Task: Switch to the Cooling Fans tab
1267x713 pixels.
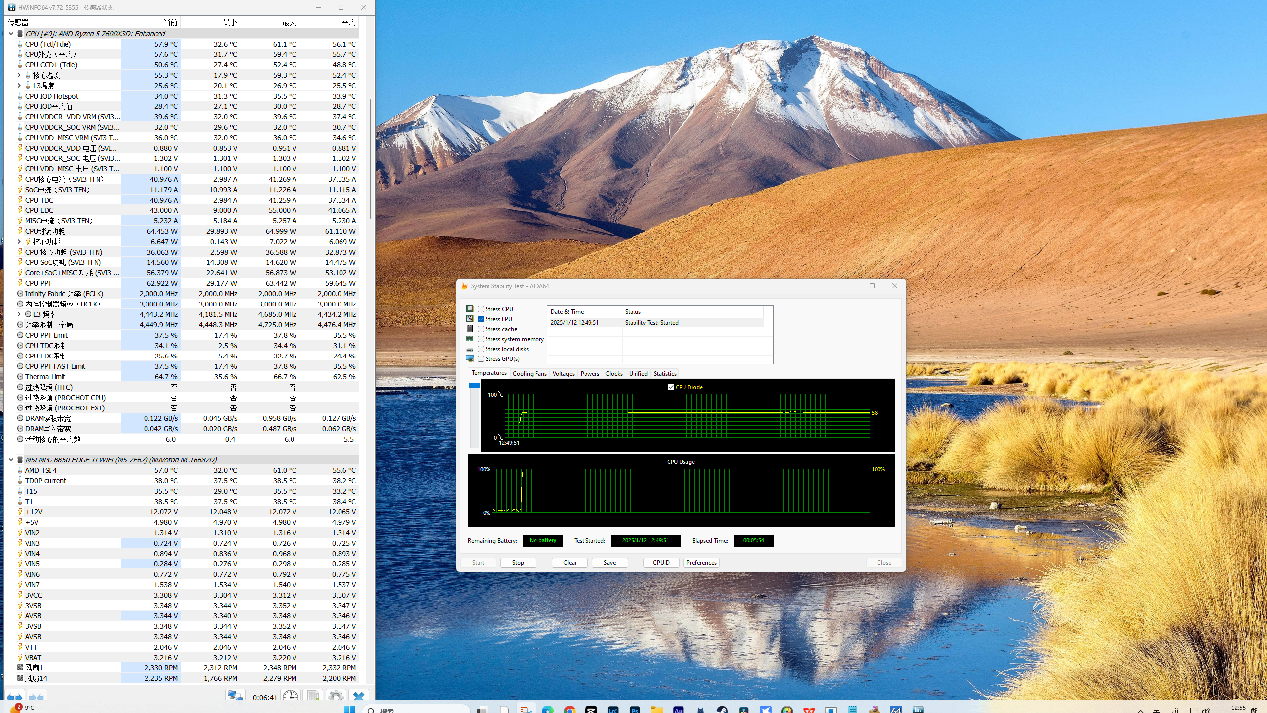Action: 529,373
